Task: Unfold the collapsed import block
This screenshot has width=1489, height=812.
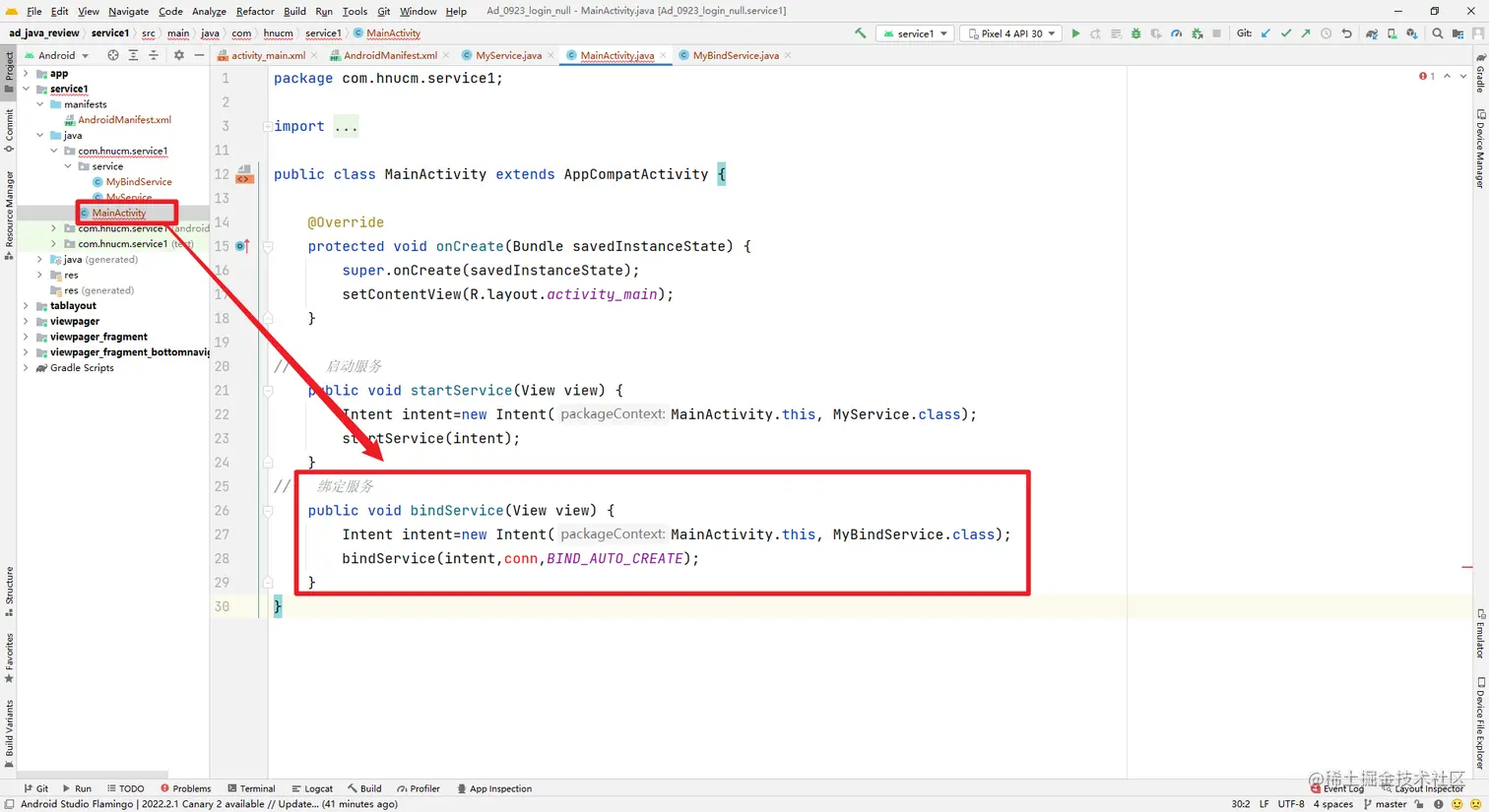Action: pos(267,126)
